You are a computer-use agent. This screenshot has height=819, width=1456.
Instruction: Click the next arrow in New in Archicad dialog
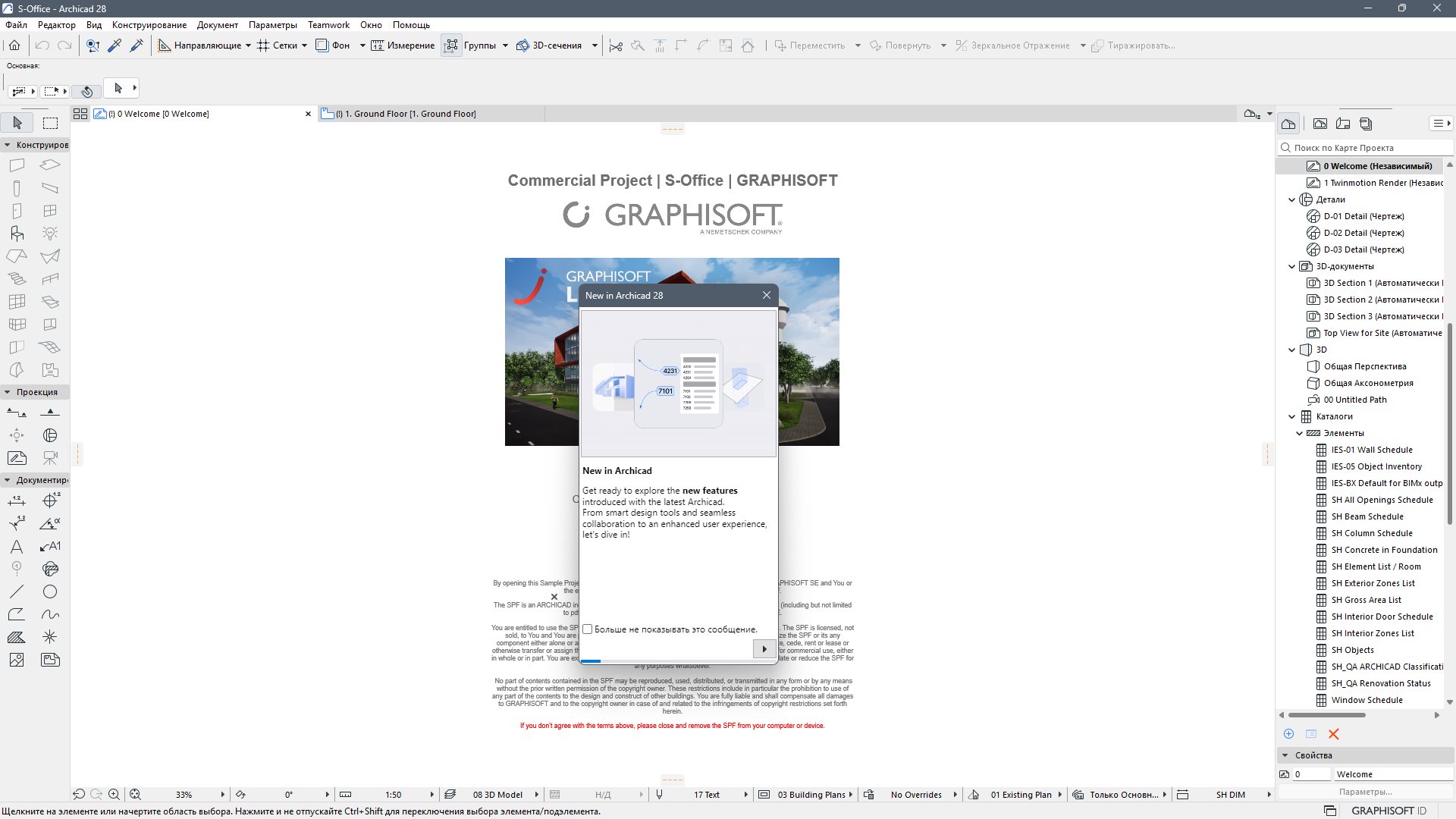[764, 649]
